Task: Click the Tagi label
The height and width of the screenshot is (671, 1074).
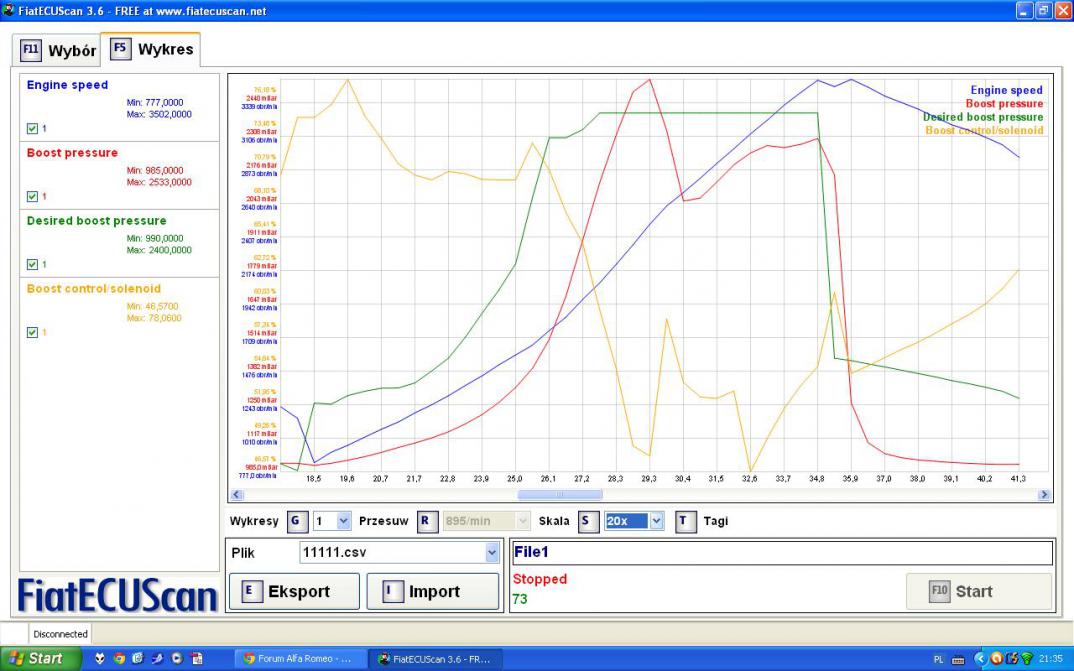Action: tap(716, 521)
